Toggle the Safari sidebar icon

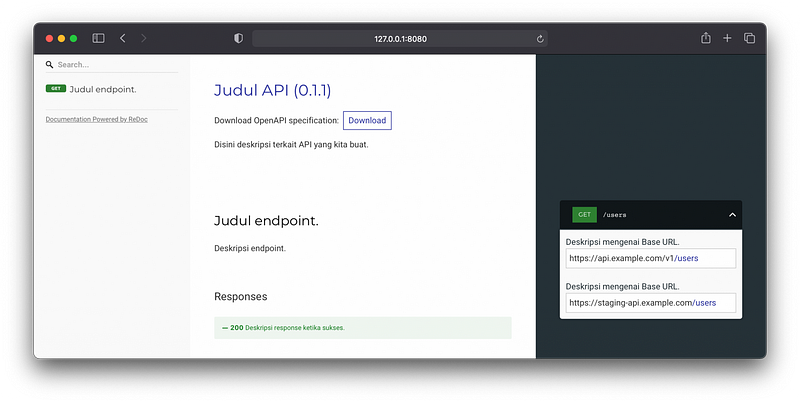pos(98,38)
